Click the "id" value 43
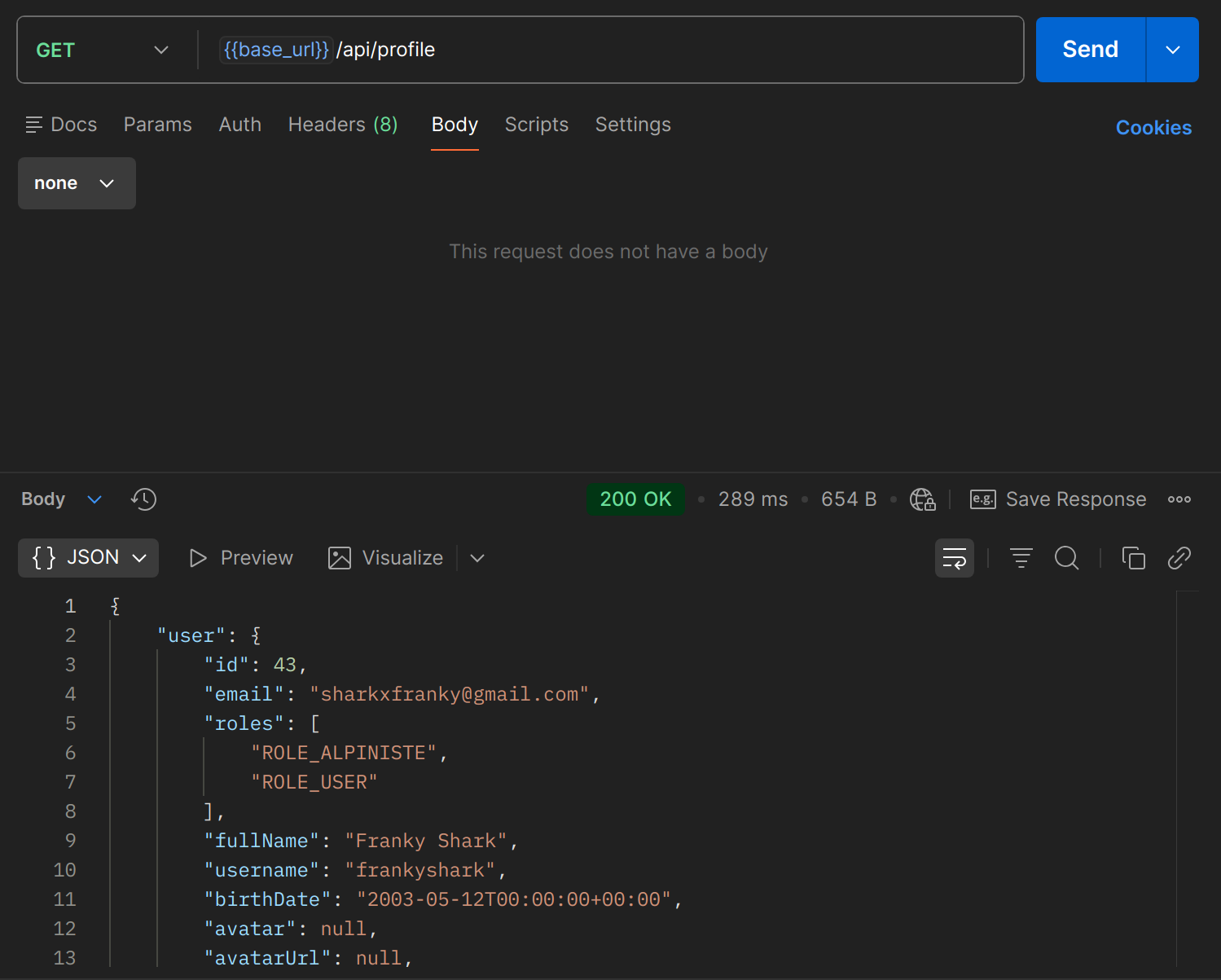 [284, 665]
